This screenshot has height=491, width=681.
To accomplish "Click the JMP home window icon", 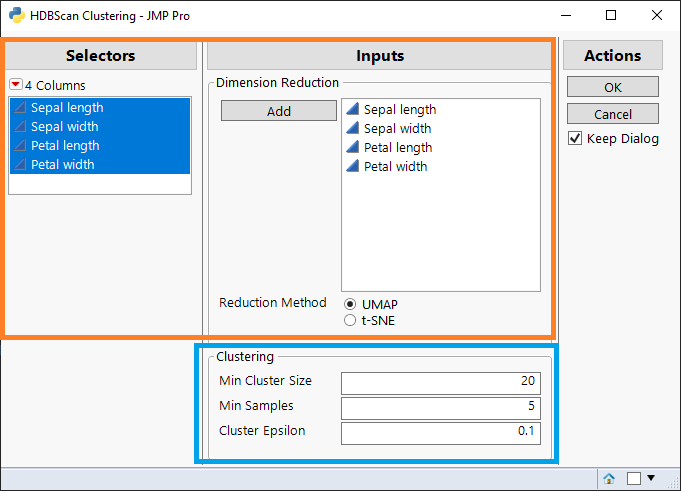I will coord(609,478).
